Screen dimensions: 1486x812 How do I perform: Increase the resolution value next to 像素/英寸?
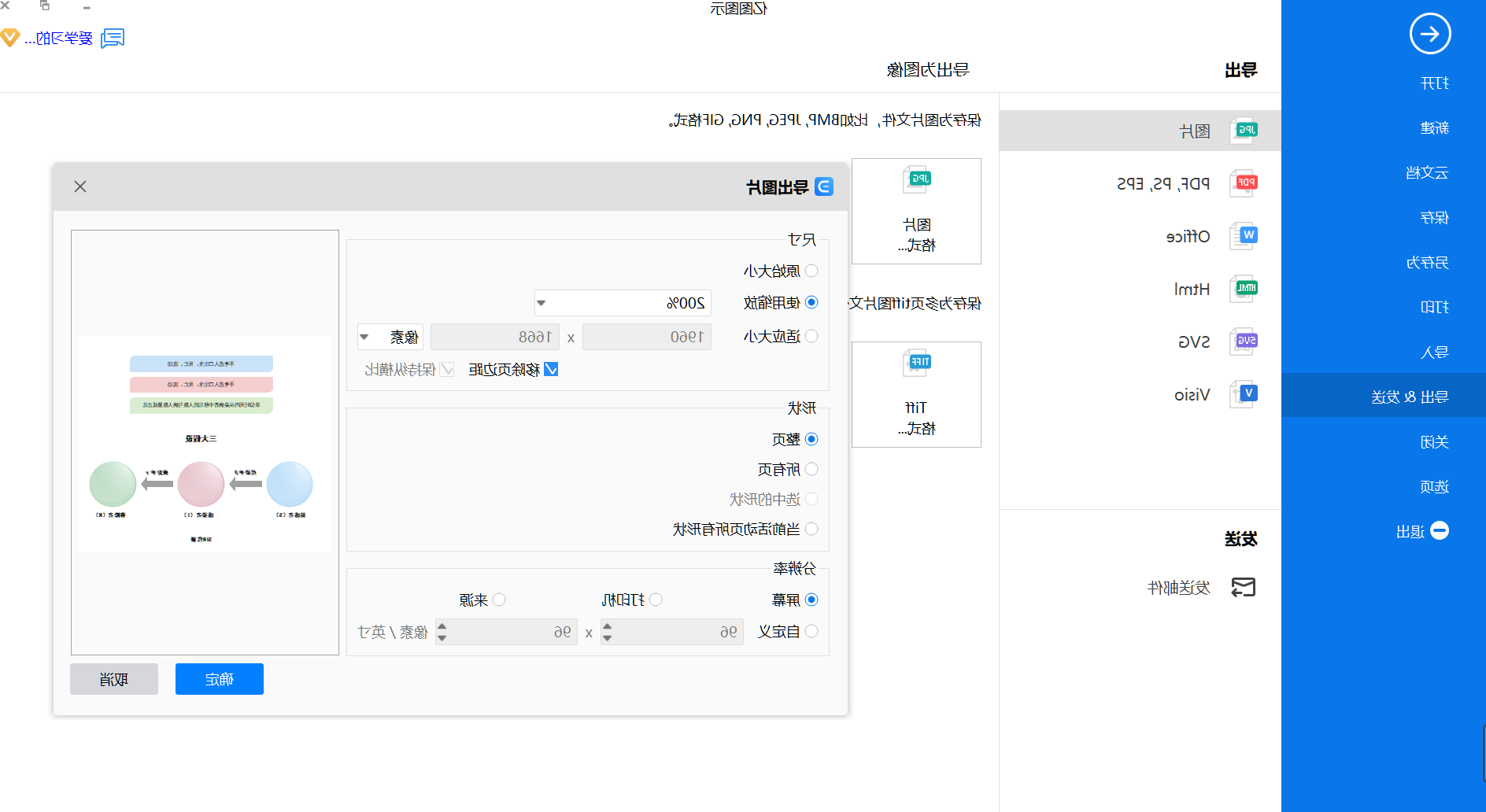pos(442,626)
